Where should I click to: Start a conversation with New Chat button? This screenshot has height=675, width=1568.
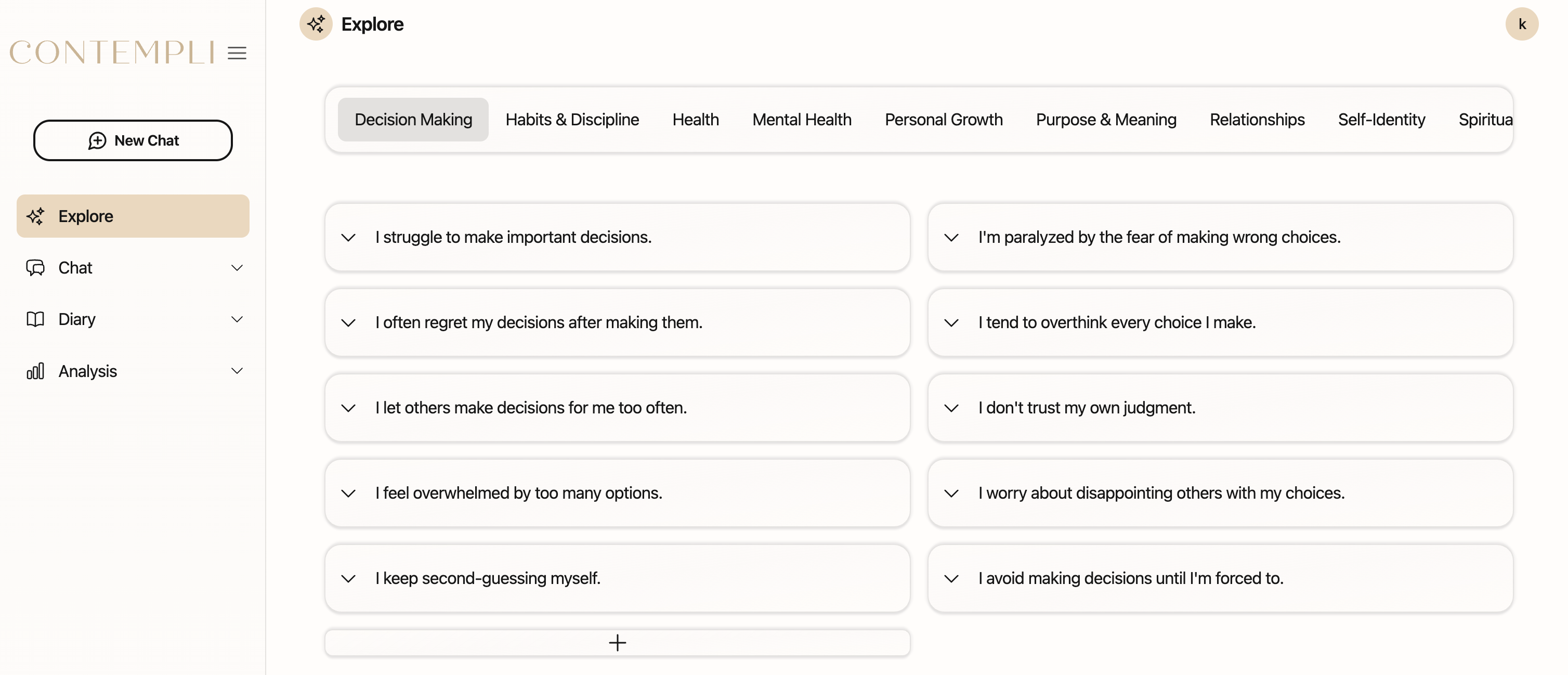tap(133, 140)
